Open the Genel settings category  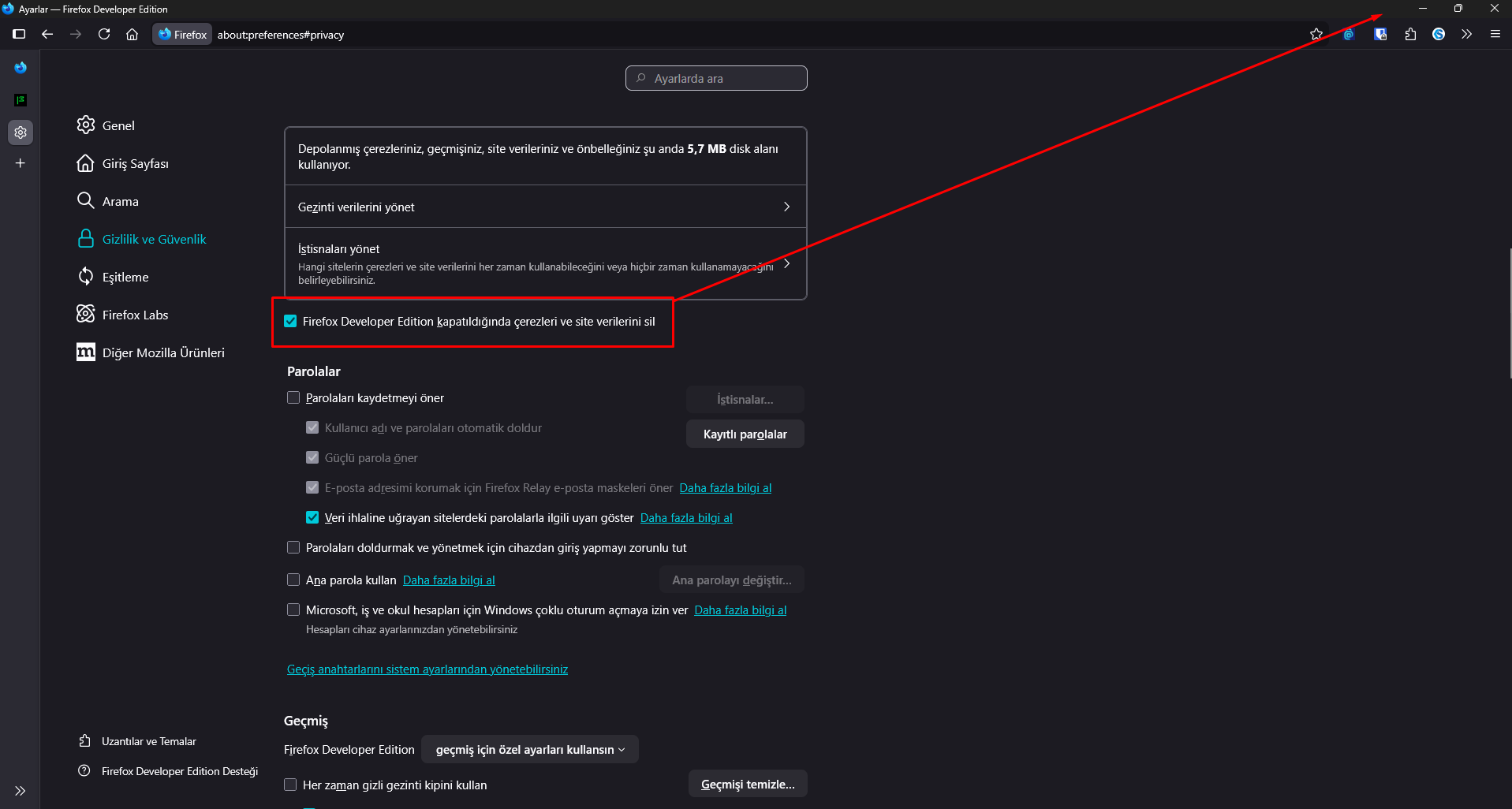coord(118,125)
